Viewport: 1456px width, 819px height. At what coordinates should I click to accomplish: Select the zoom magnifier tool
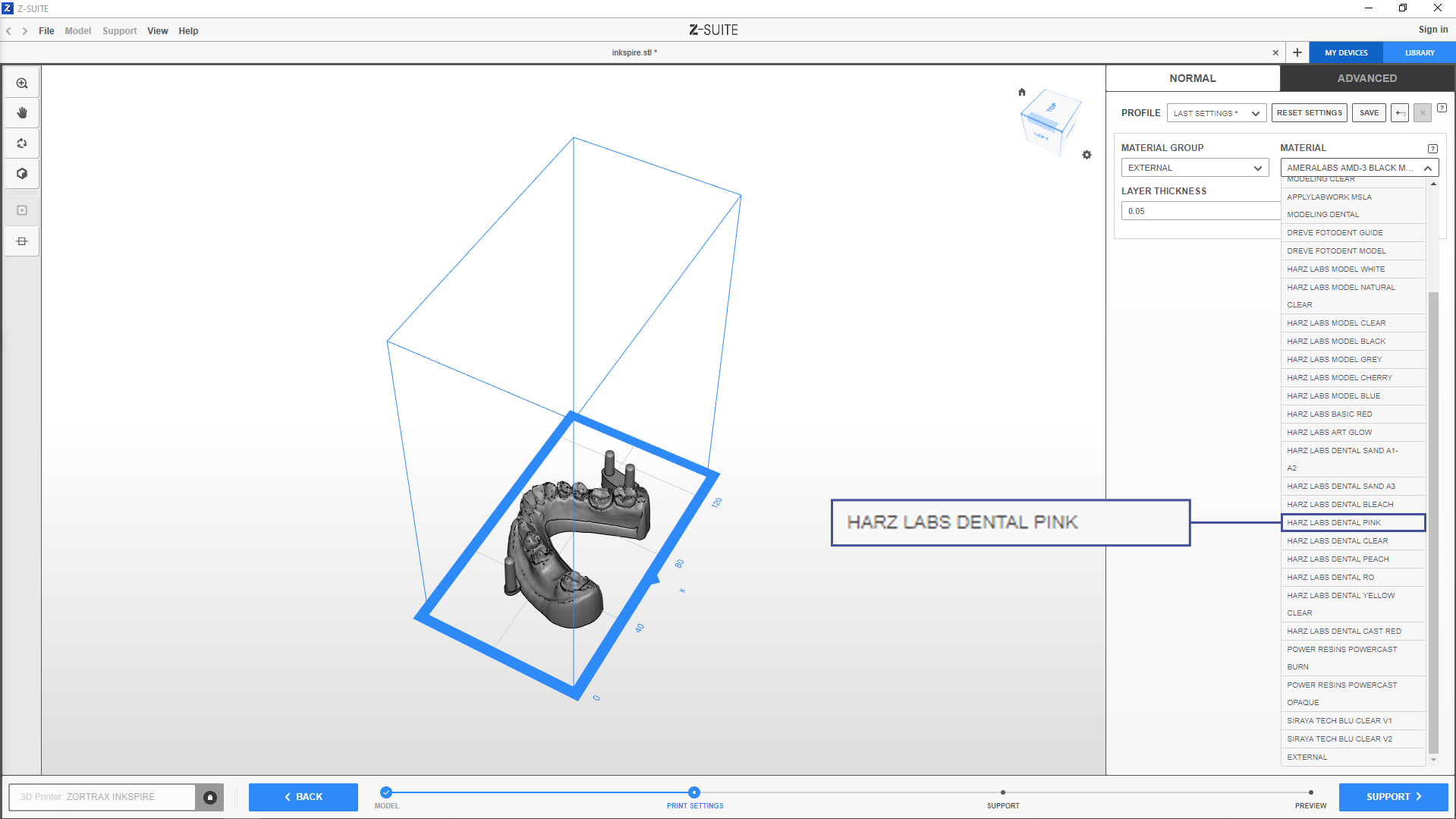pyautogui.click(x=22, y=83)
